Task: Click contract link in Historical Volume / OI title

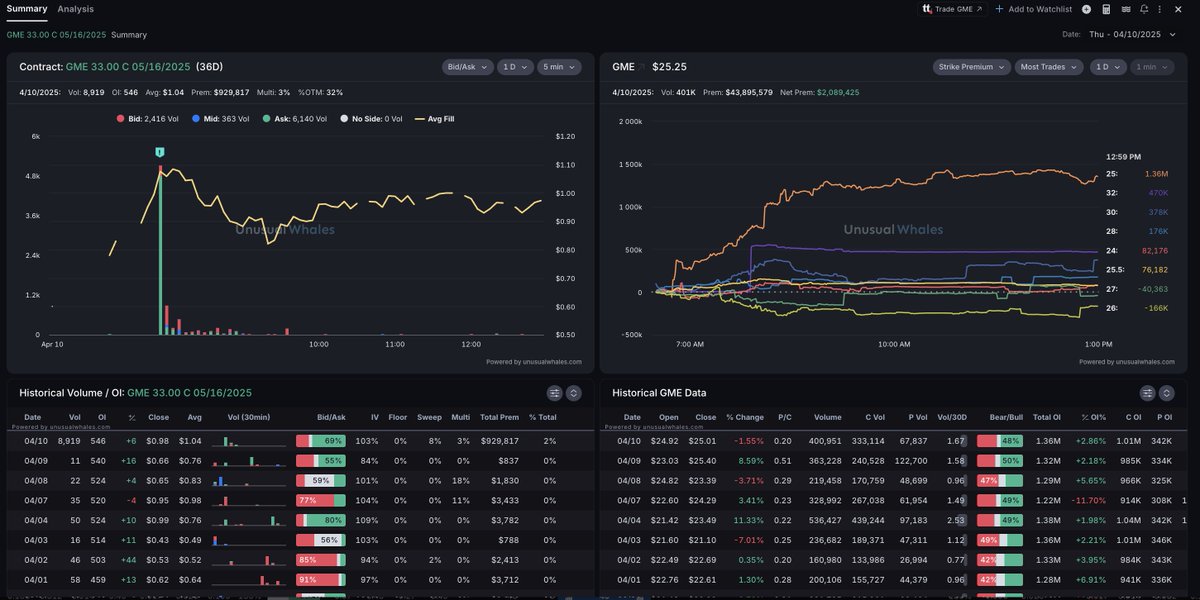Action: (x=189, y=393)
